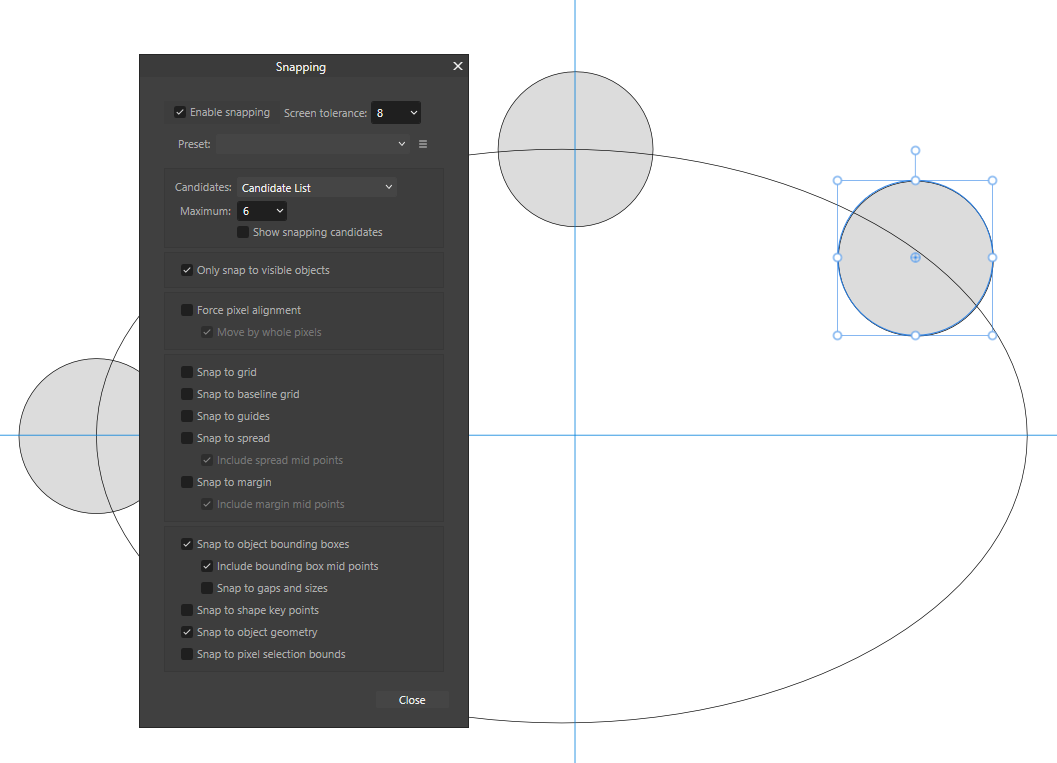The height and width of the screenshot is (763, 1057).
Task: Open the Screen tolerance dropdown
Action: point(396,112)
